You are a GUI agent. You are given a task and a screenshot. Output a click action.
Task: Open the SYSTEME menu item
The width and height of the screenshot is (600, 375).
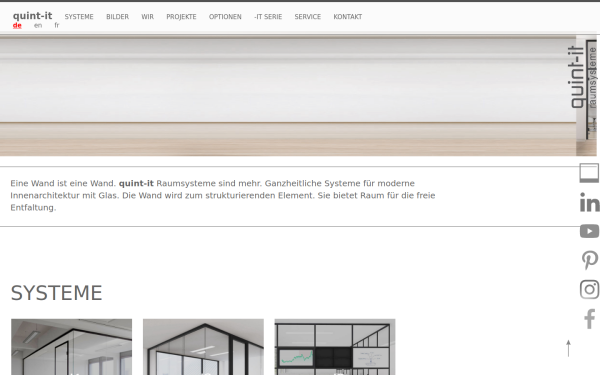point(79,17)
